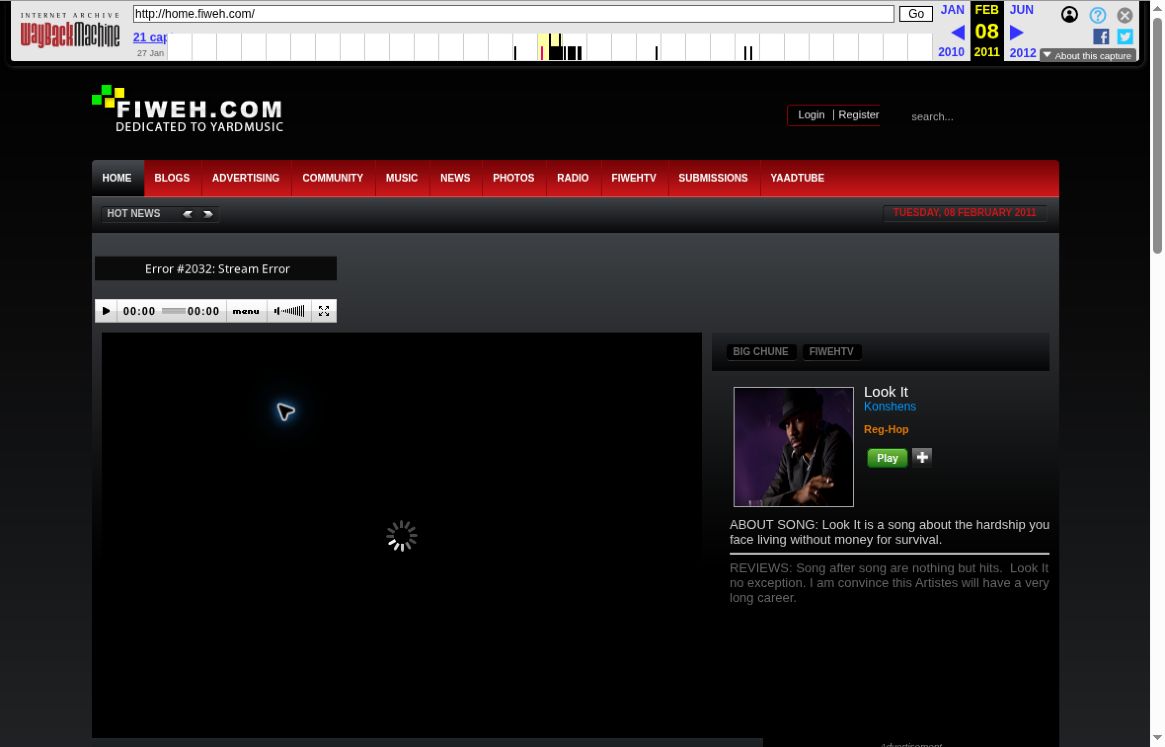Expand About this capture

[1088, 56]
